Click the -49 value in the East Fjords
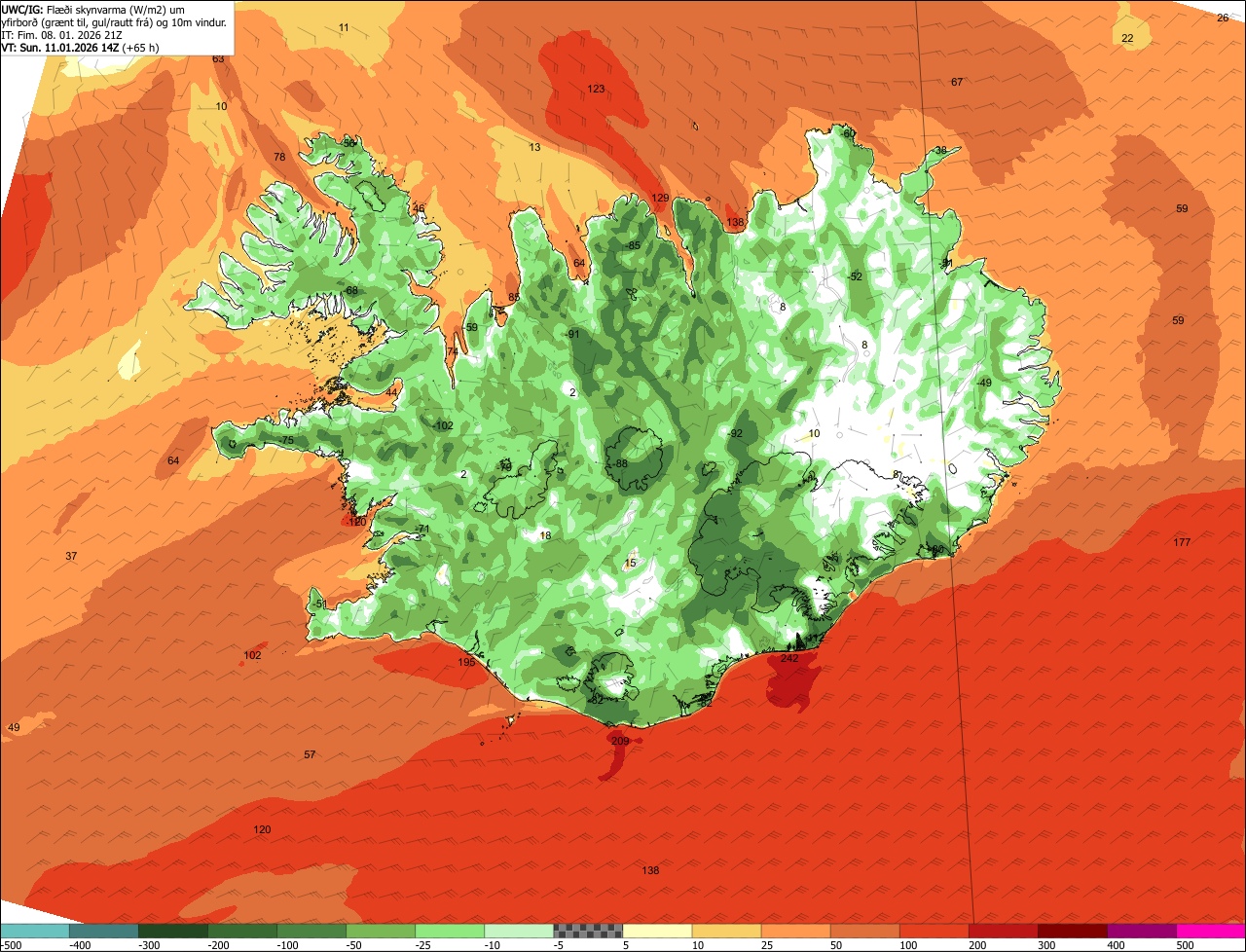Image resolution: width=1246 pixels, height=952 pixels. coord(983,383)
